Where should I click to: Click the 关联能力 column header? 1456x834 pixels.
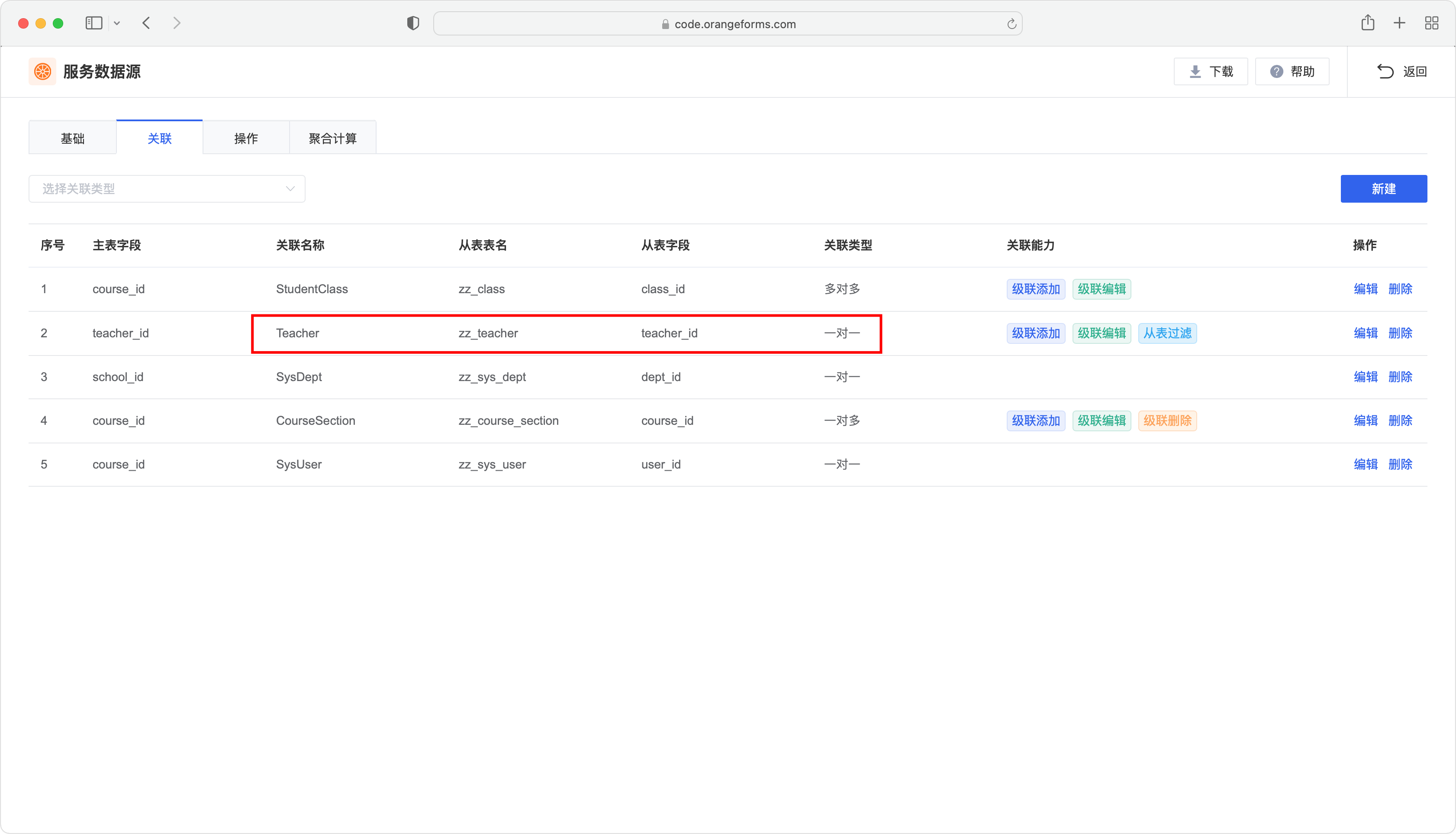pos(1031,245)
